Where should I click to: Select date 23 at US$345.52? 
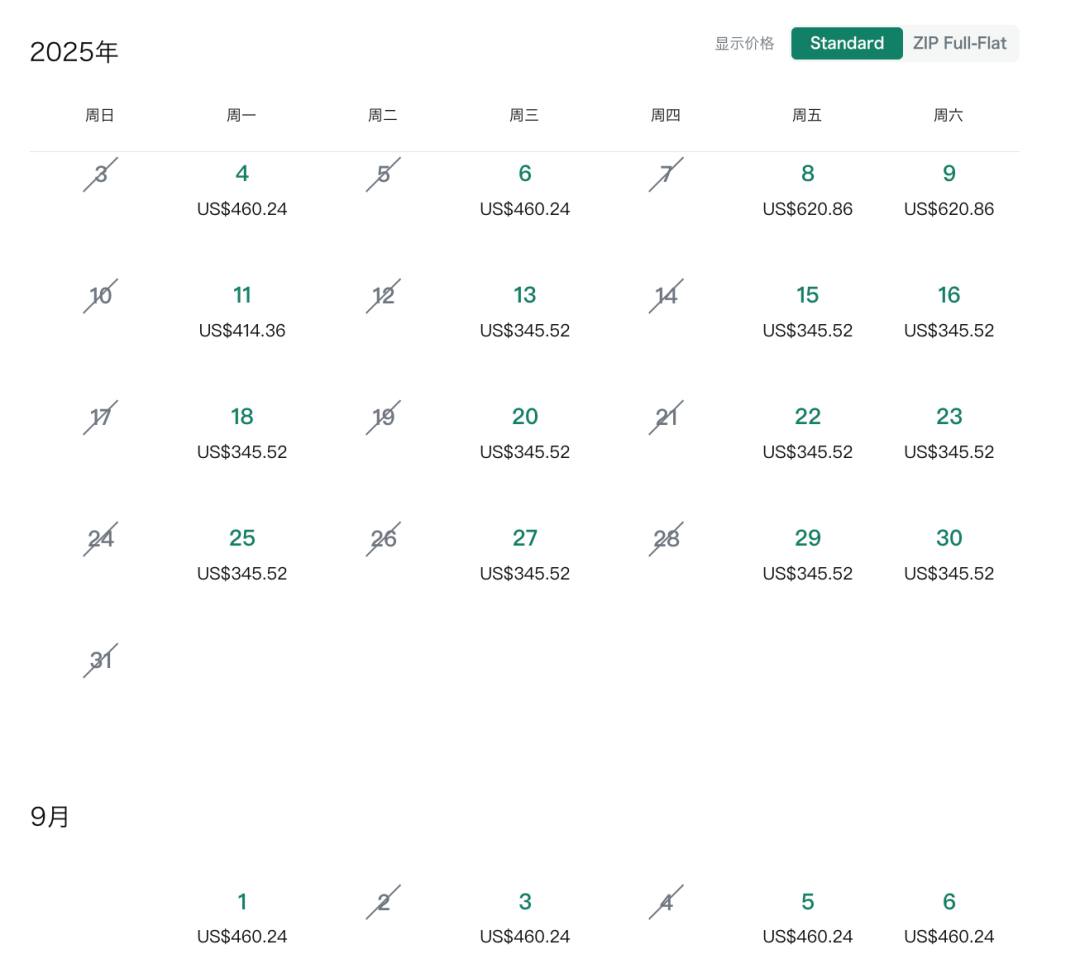tap(948, 433)
